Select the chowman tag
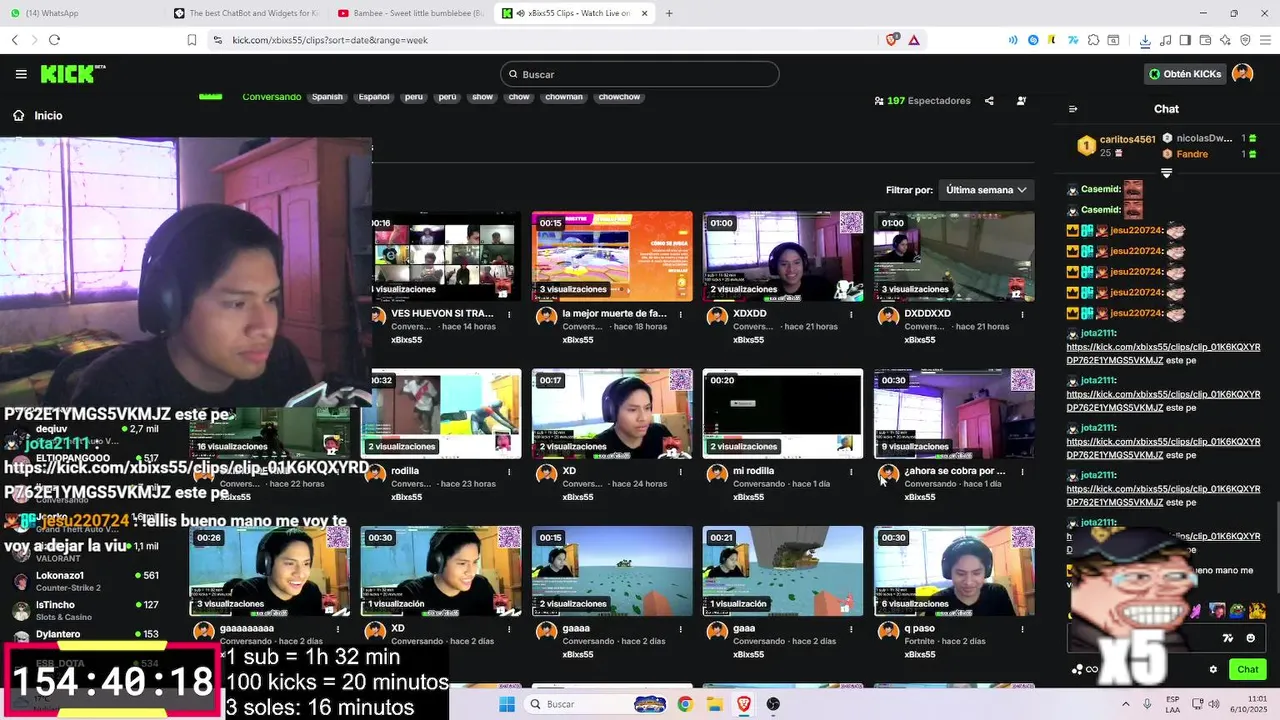This screenshot has height=720, width=1280. click(564, 97)
